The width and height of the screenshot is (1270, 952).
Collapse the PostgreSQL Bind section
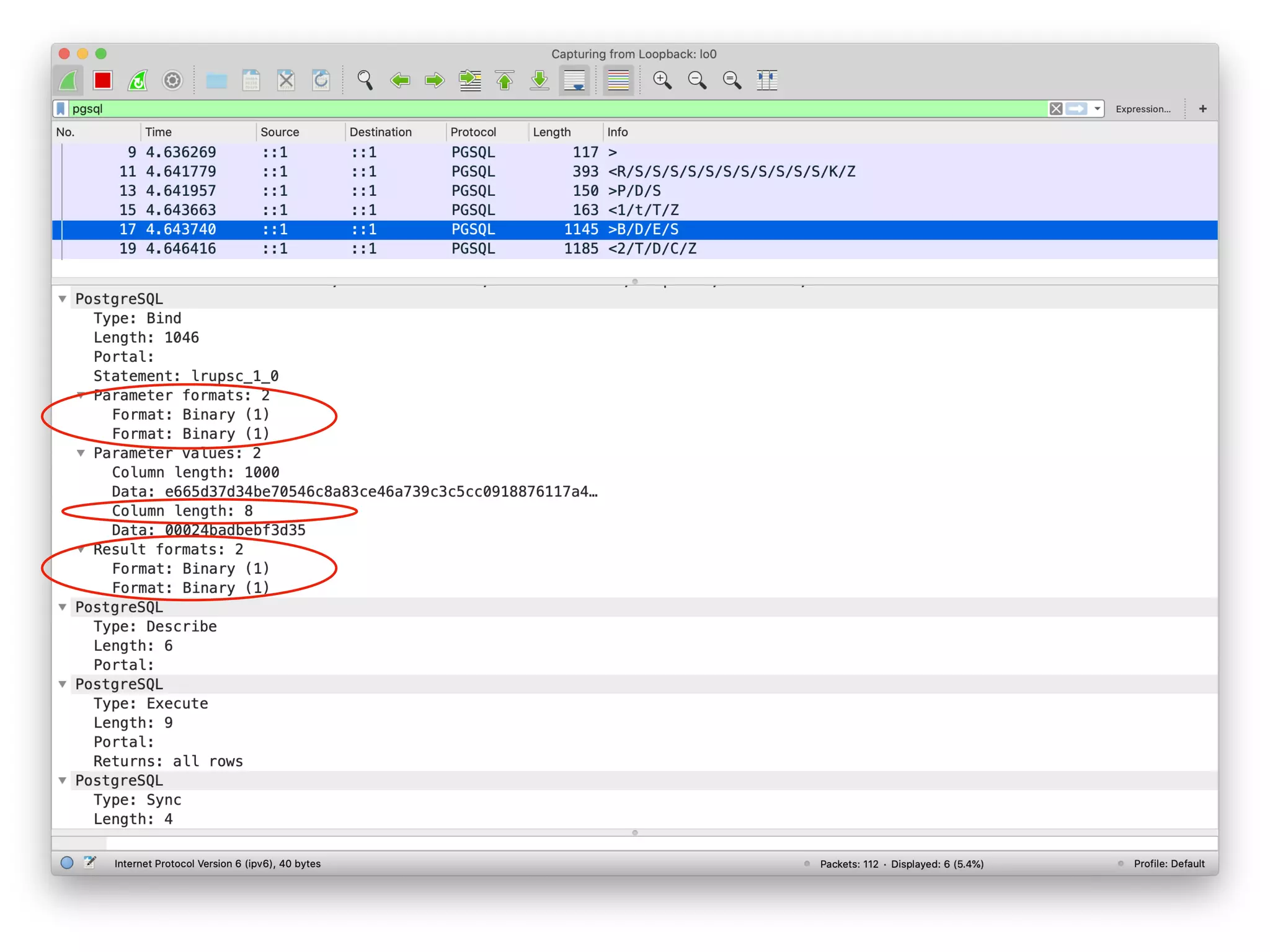(x=63, y=299)
